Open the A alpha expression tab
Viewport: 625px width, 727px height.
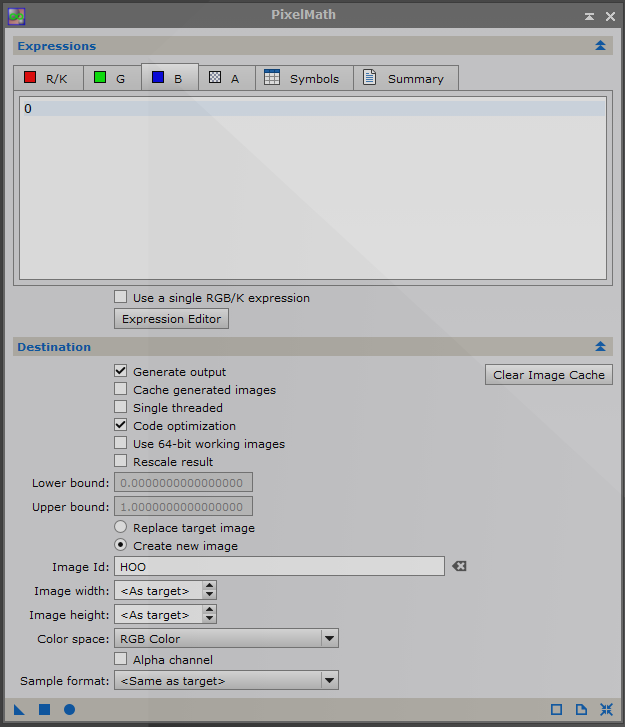227,78
